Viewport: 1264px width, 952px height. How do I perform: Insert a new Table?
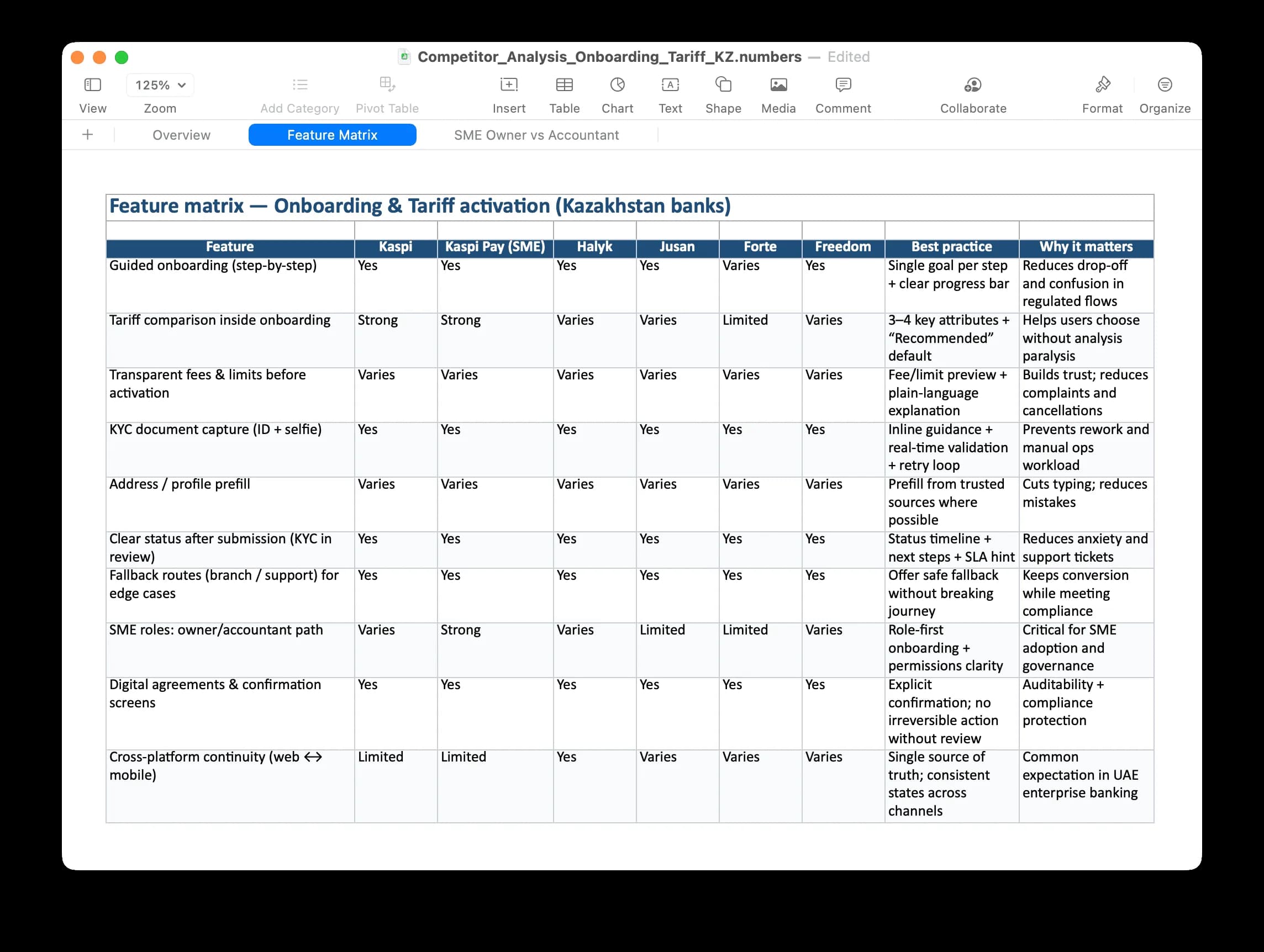click(564, 84)
